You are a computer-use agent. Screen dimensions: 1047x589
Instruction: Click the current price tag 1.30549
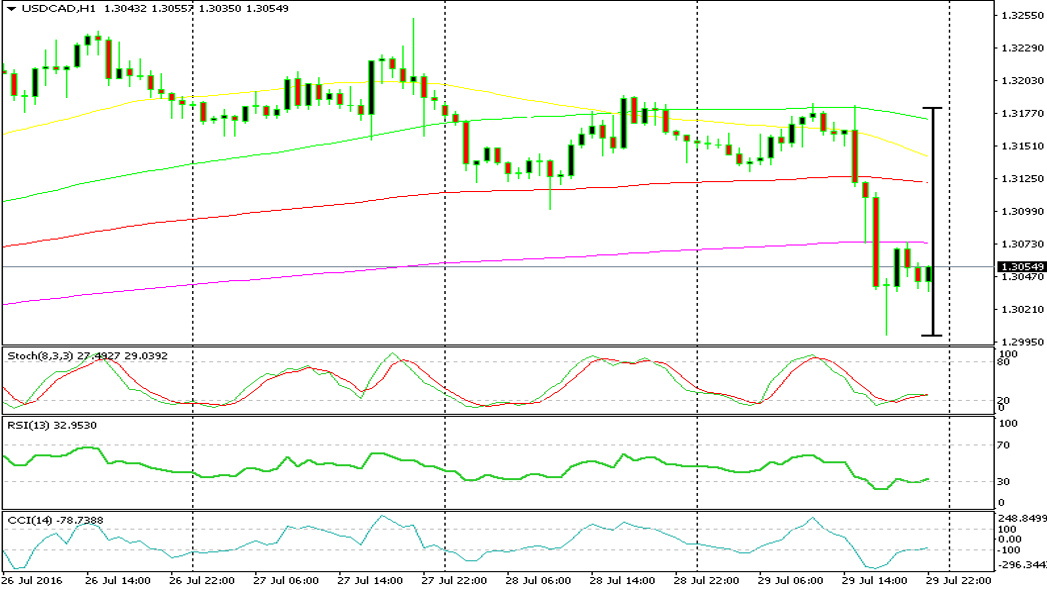tap(1018, 266)
